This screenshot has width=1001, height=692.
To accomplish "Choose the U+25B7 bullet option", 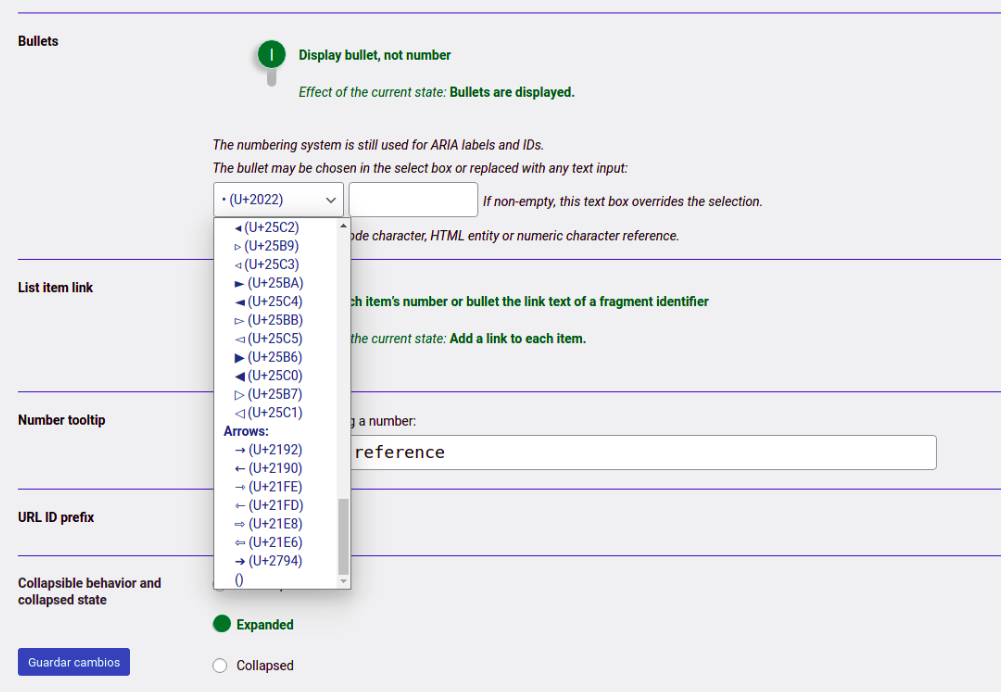I will tap(275, 394).
